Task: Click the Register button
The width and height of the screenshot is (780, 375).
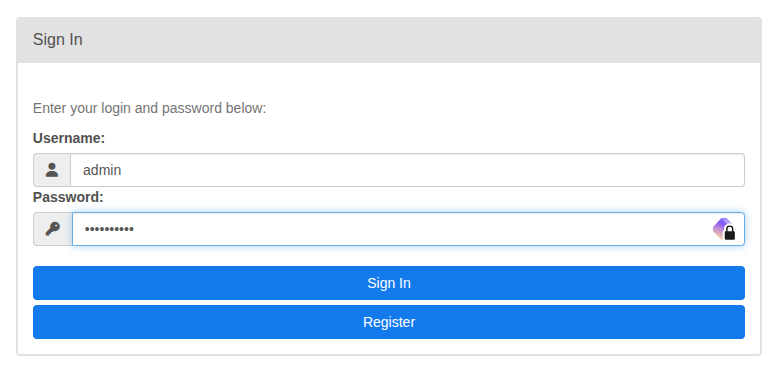Action: [x=389, y=322]
